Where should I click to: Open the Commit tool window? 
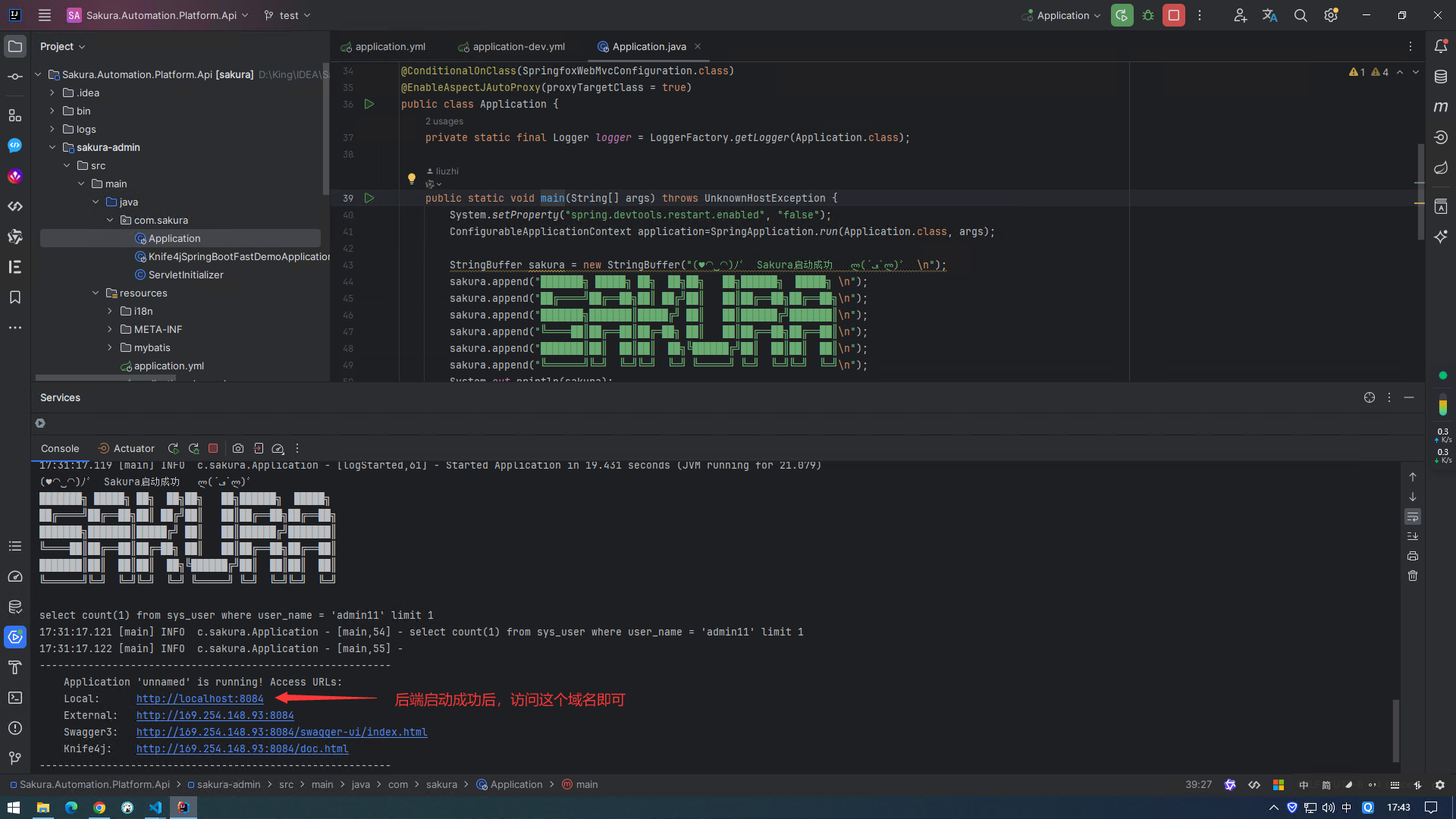(15, 77)
